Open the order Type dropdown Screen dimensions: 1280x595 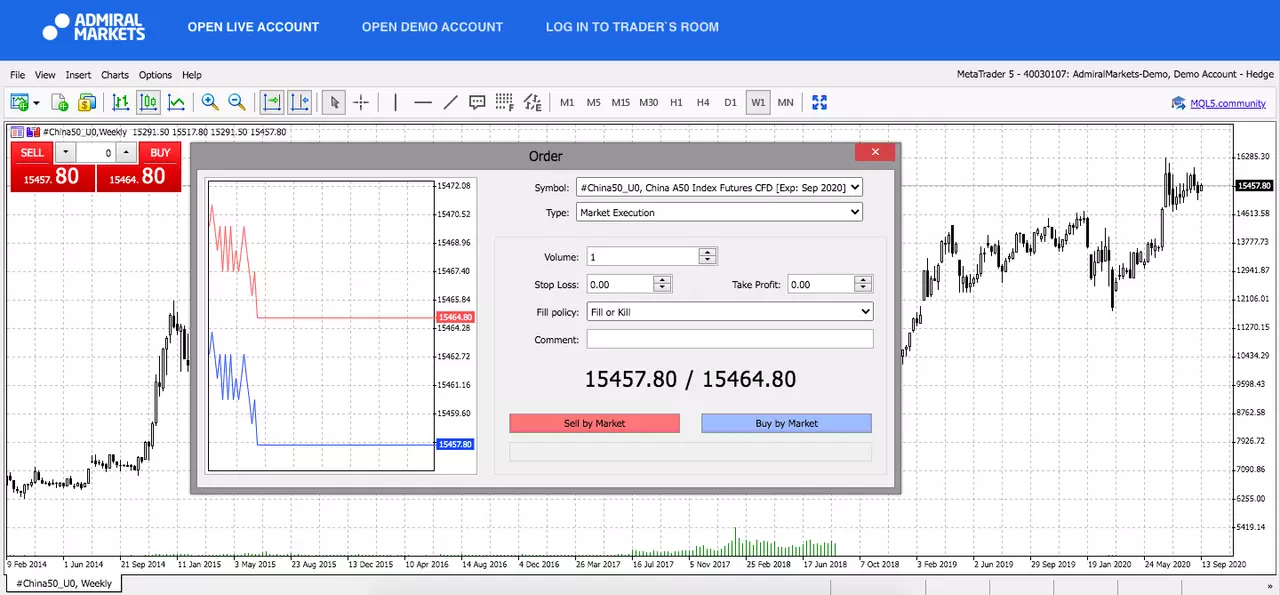tap(719, 212)
